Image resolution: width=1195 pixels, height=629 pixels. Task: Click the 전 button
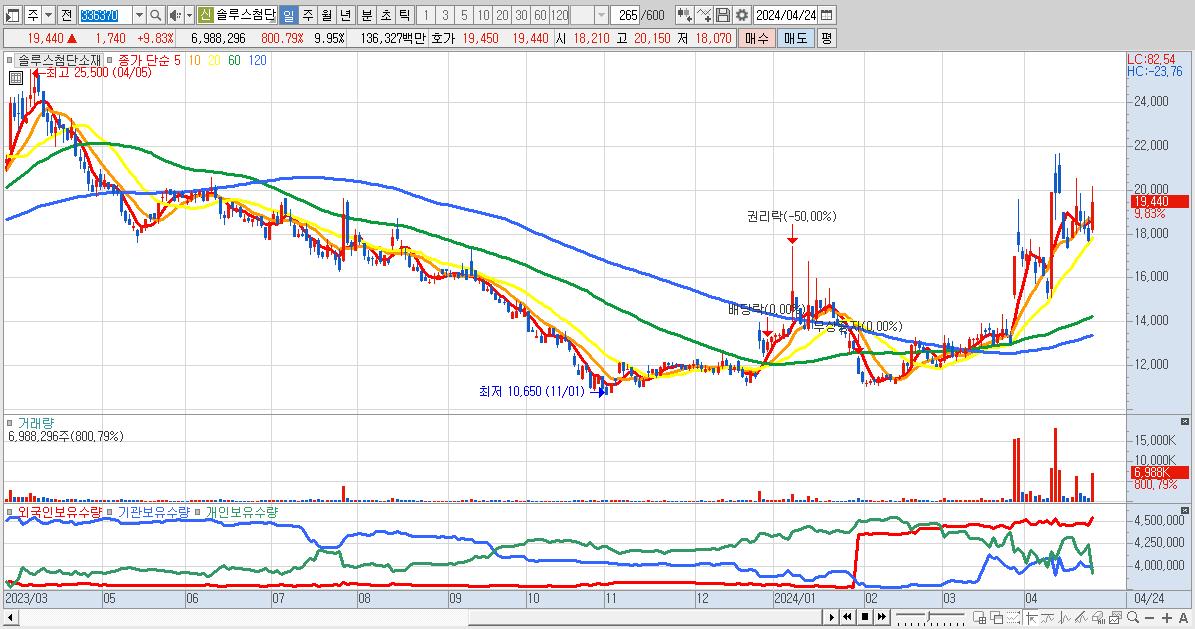(x=66, y=14)
